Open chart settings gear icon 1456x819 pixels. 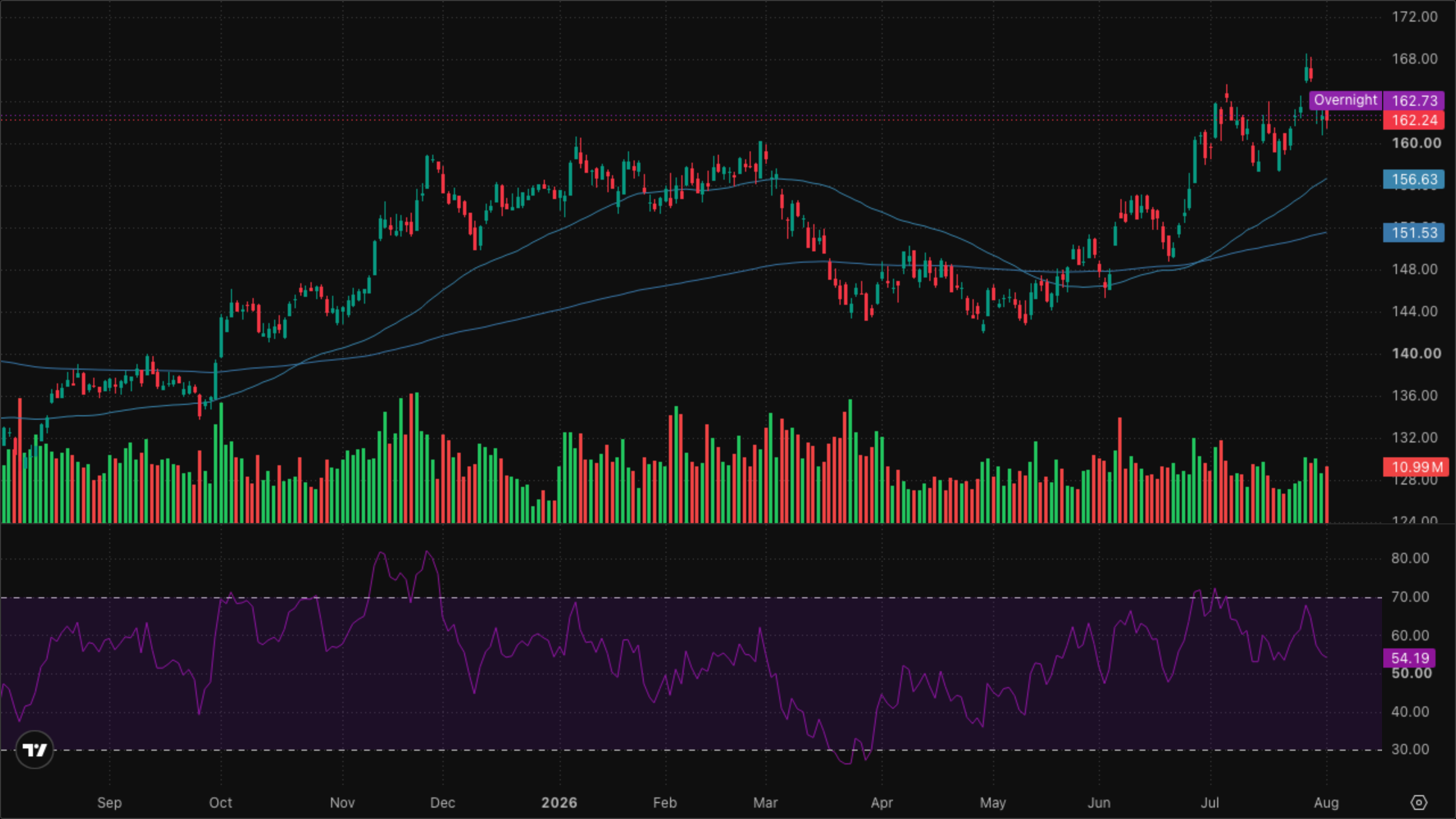click(1419, 803)
